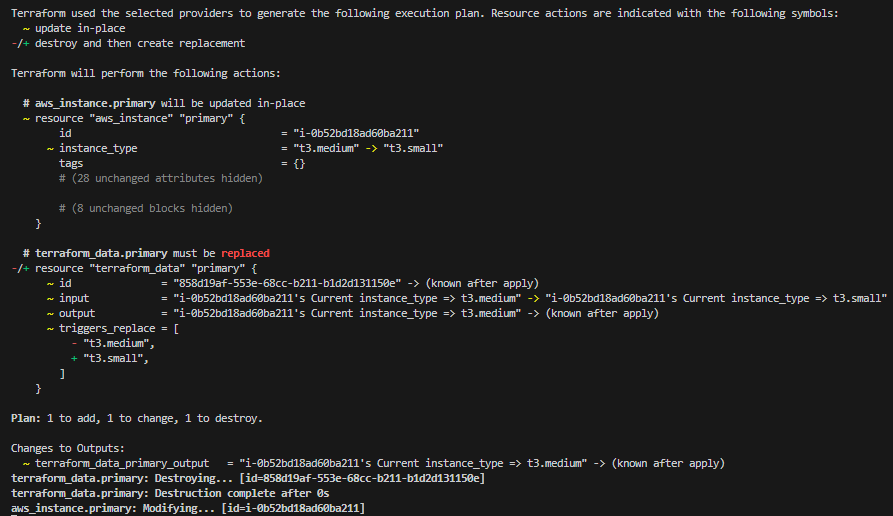Click the resource "aws_instance" "primary" line
The width and height of the screenshot is (893, 516).
(134, 118)
